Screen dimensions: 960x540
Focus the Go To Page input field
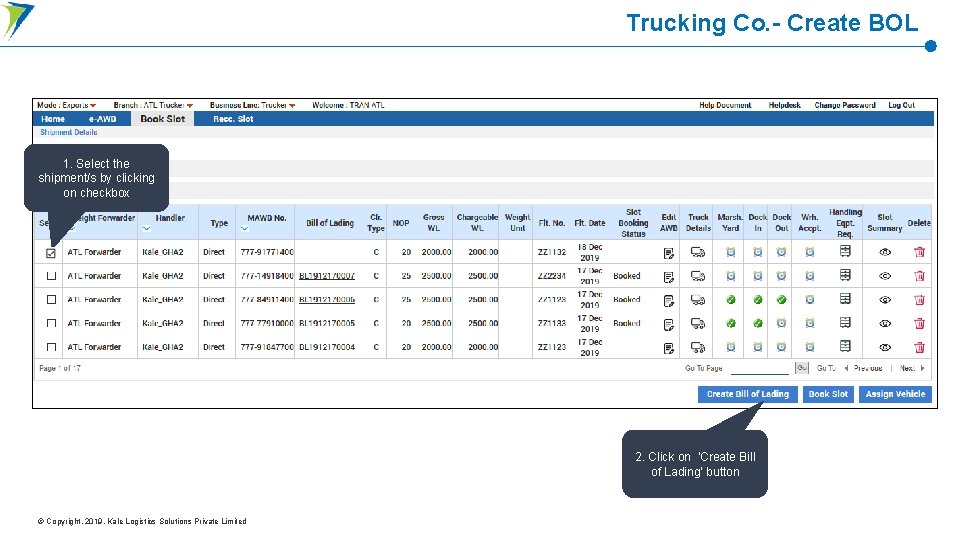759,369
